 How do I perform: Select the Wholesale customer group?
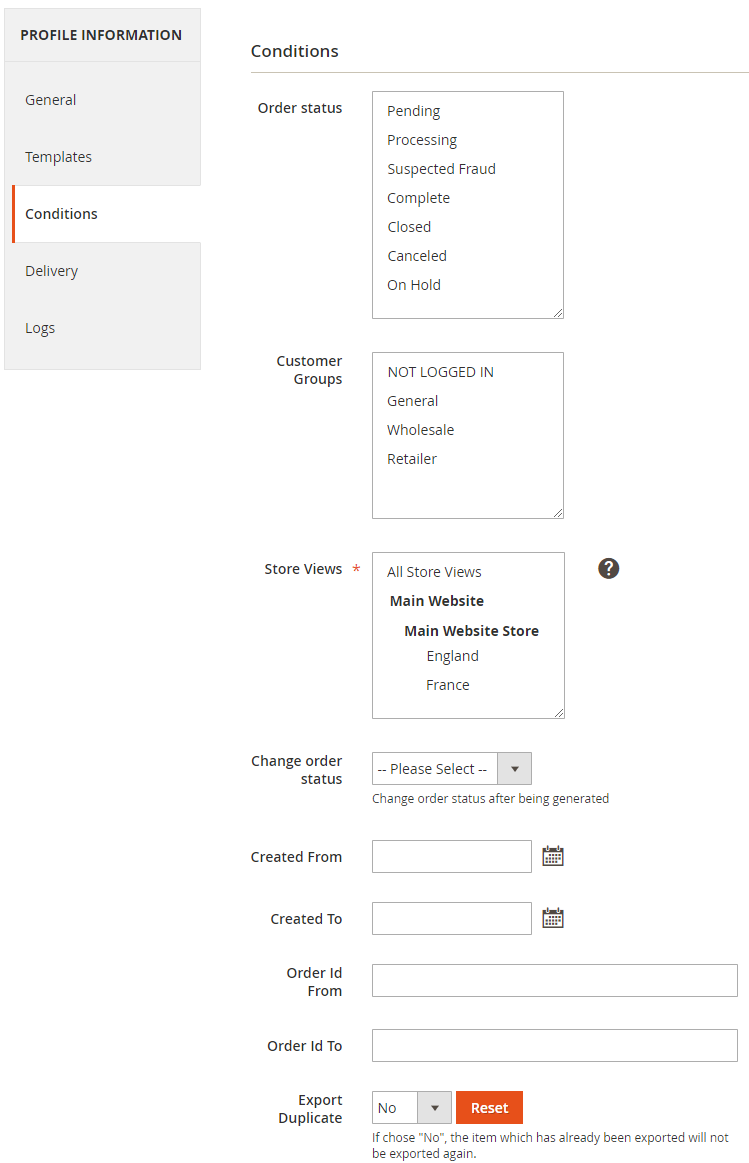coord(420,430)
